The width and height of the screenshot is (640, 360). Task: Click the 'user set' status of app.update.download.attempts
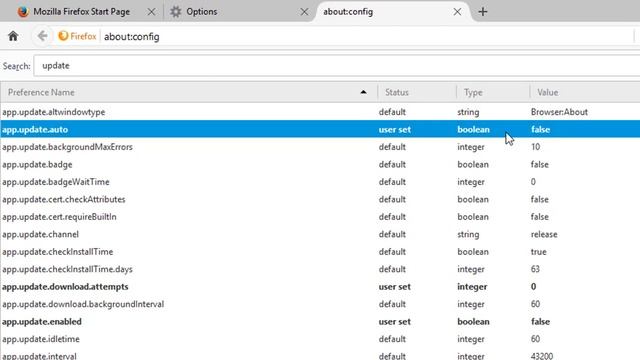pyautogui.click(x=395, y=287)
